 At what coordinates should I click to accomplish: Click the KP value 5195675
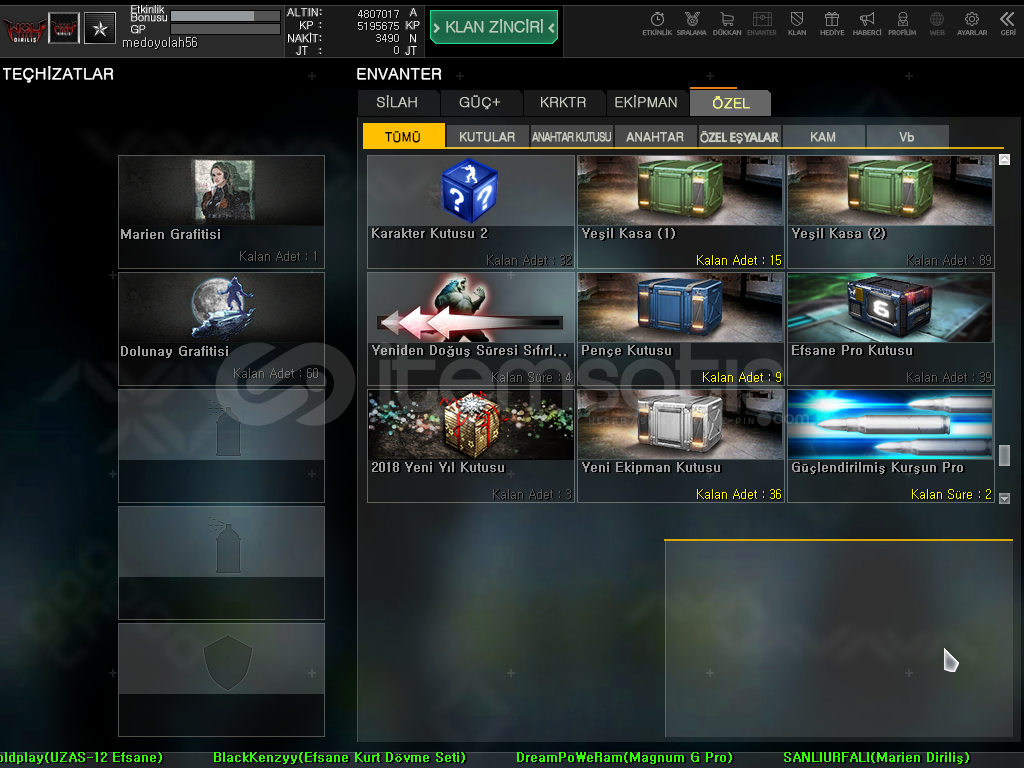click(x=378, y=25)
